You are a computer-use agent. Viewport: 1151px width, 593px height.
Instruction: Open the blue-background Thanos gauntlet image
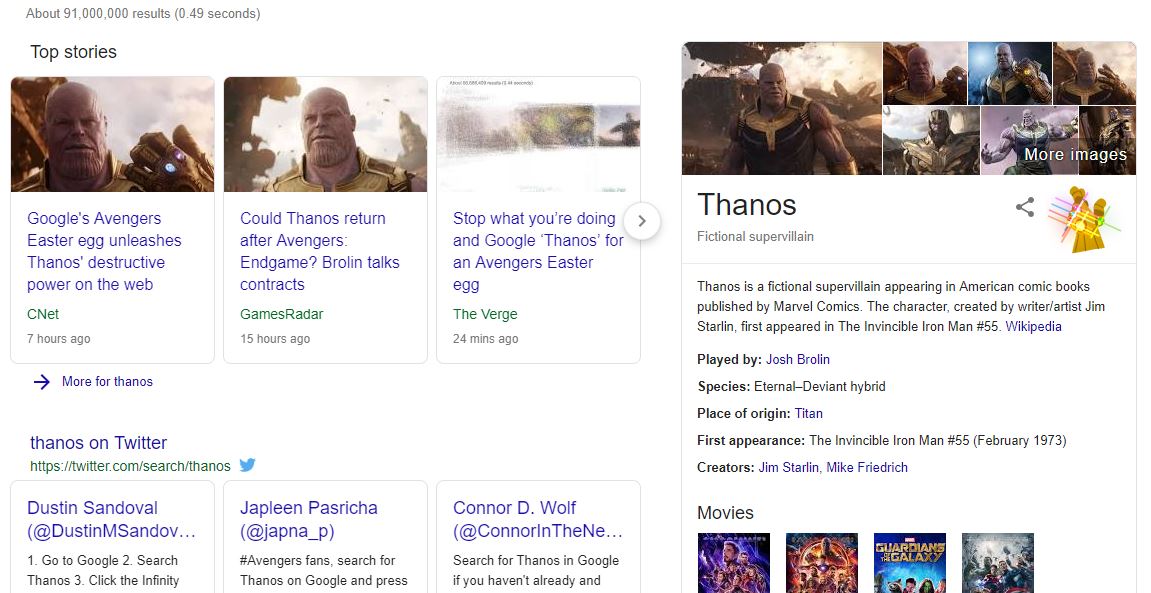(1009, 73)
